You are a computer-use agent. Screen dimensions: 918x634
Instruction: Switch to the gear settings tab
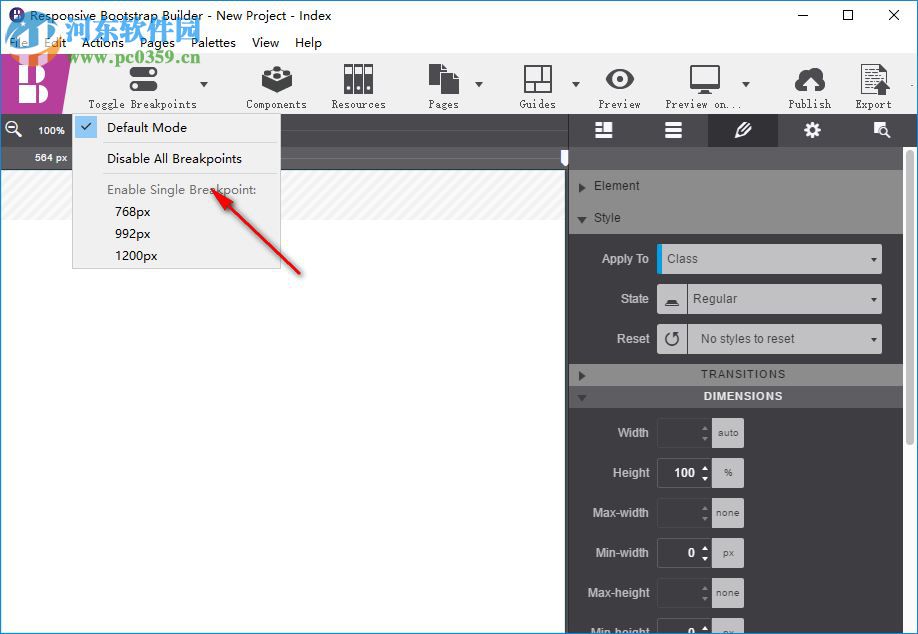(x=812, y=130)
